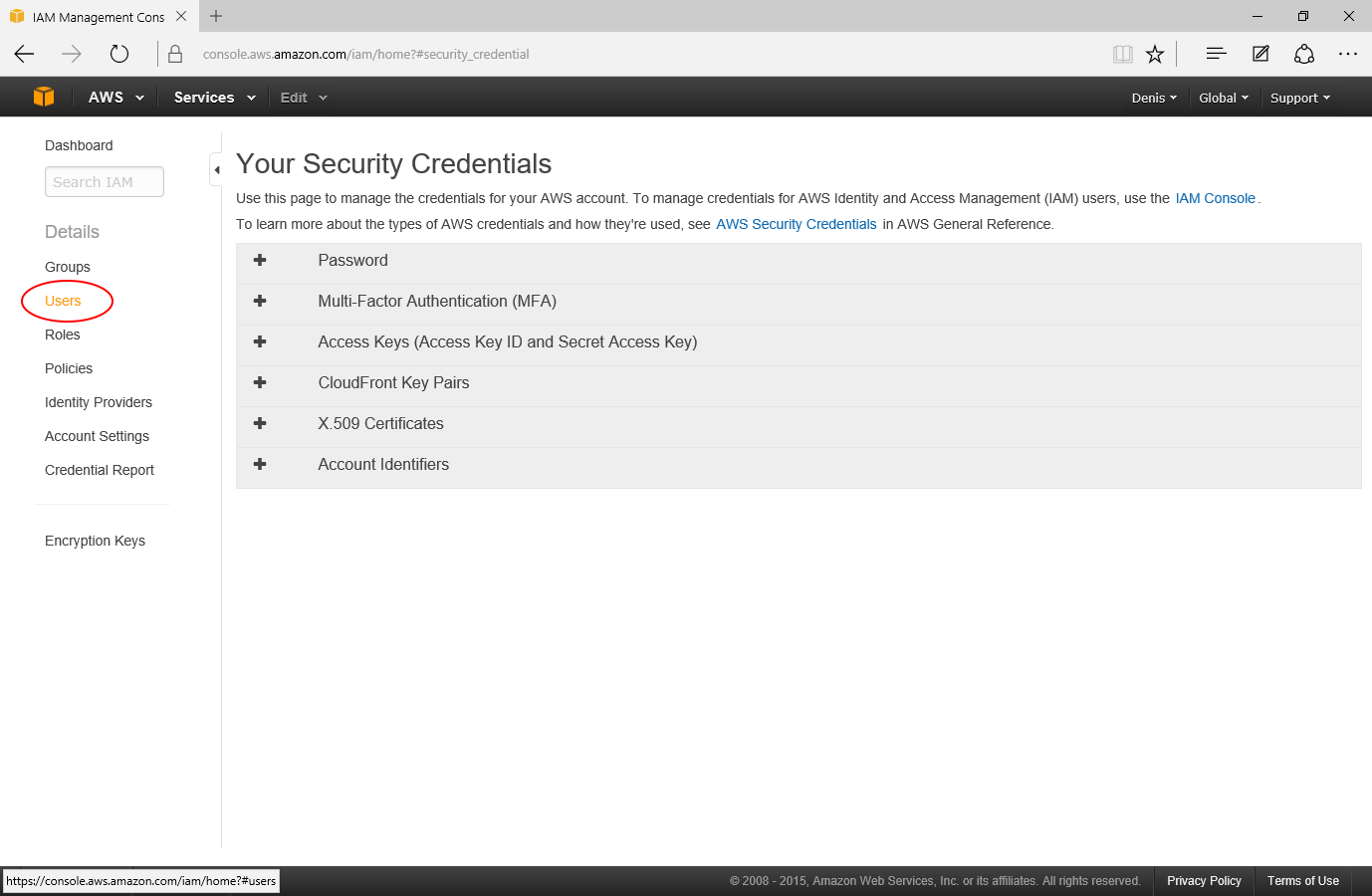Screen dimensions: 1372x896
Task: Click the Make a Web Note icon
Action: pyautogui.click(x=1260, y=54)
